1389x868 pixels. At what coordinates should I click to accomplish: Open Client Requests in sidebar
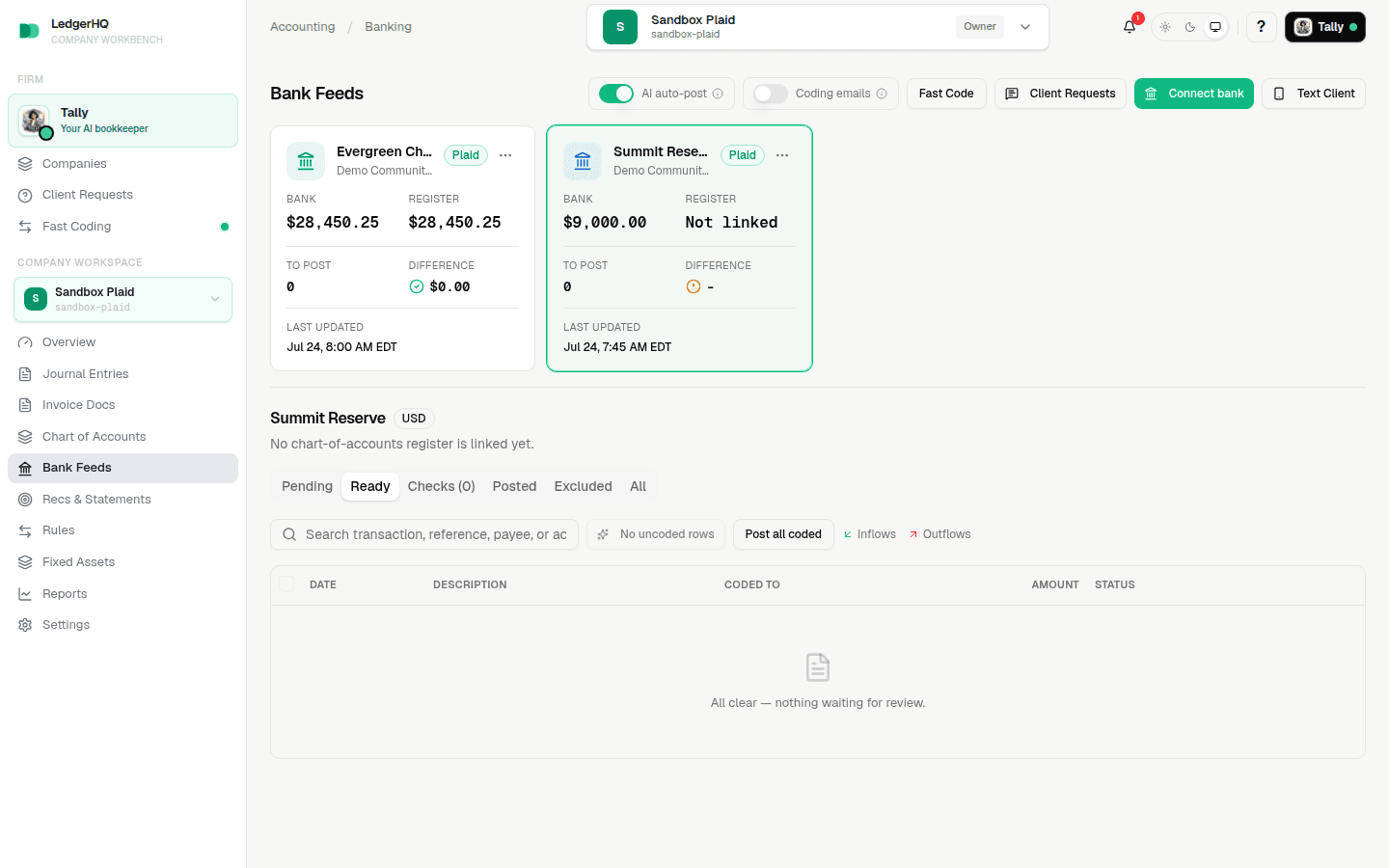tap(123, 195)
